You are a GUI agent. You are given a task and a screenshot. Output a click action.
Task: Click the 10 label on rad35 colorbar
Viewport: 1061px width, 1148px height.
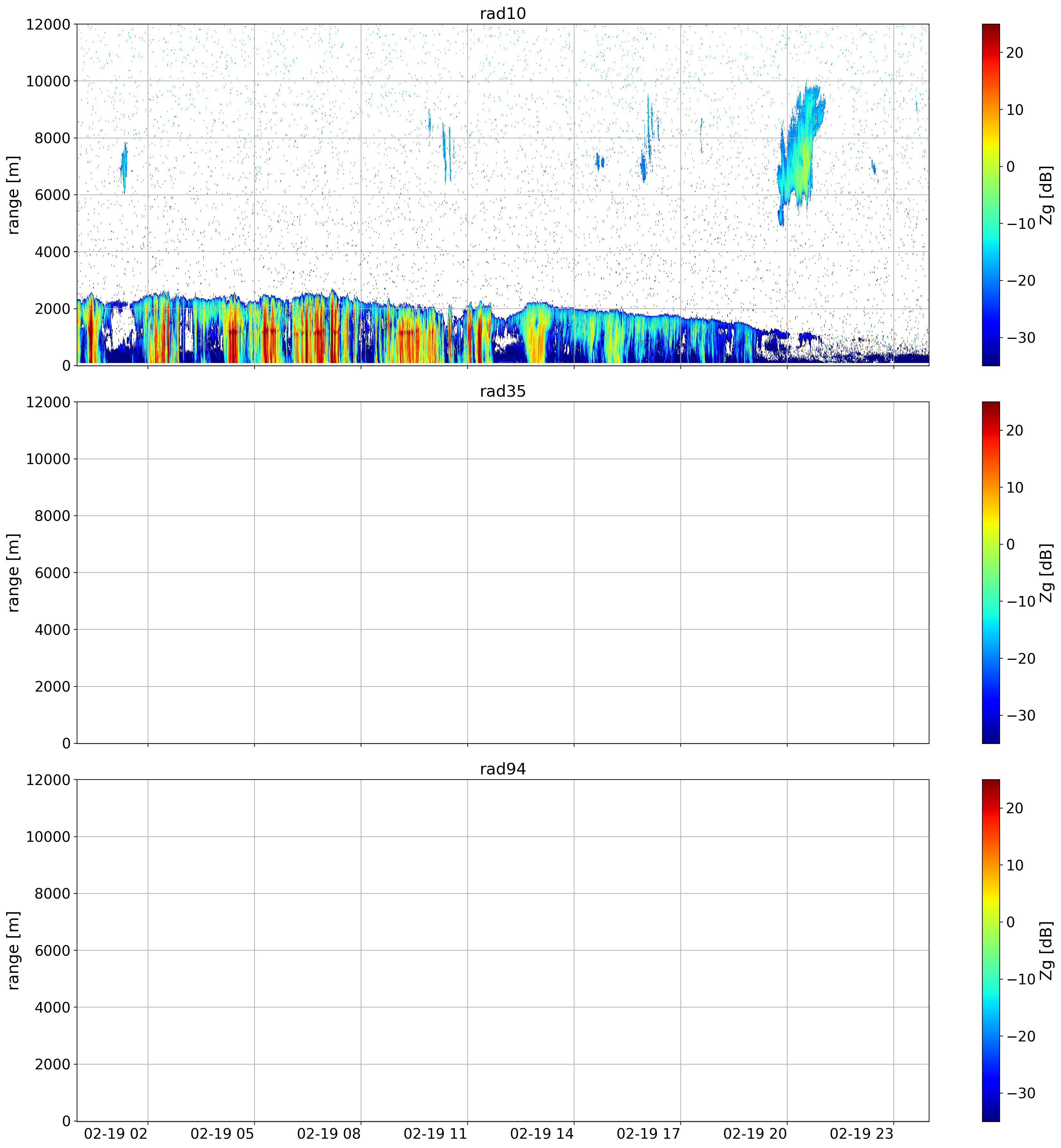point(1015,488)
